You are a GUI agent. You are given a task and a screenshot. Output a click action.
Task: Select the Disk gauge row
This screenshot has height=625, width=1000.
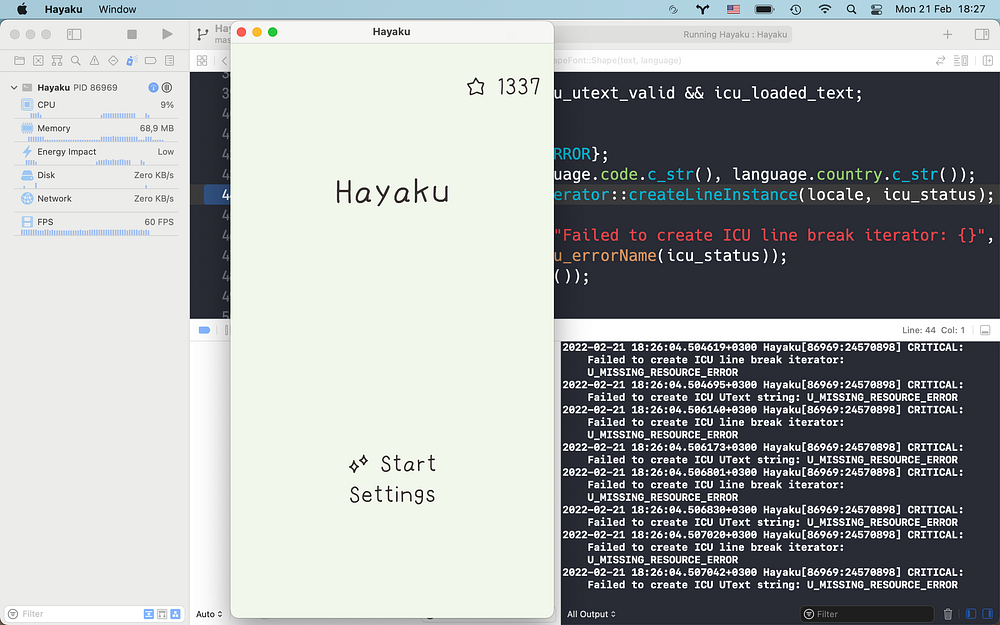click(96, 177)
